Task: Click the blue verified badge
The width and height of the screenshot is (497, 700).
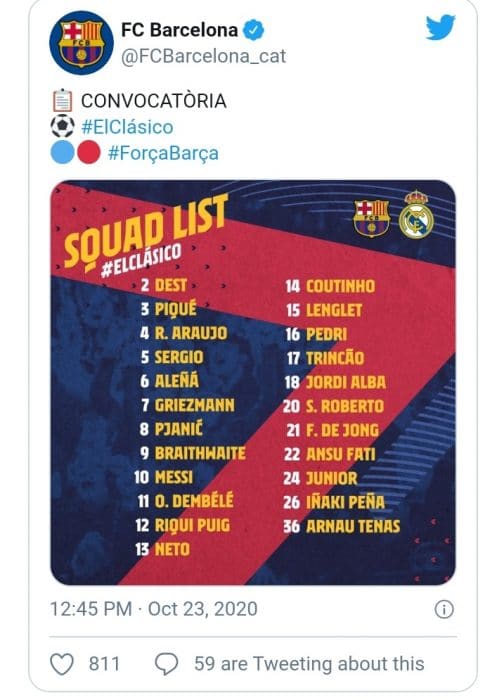Action: tap(253, 30)
